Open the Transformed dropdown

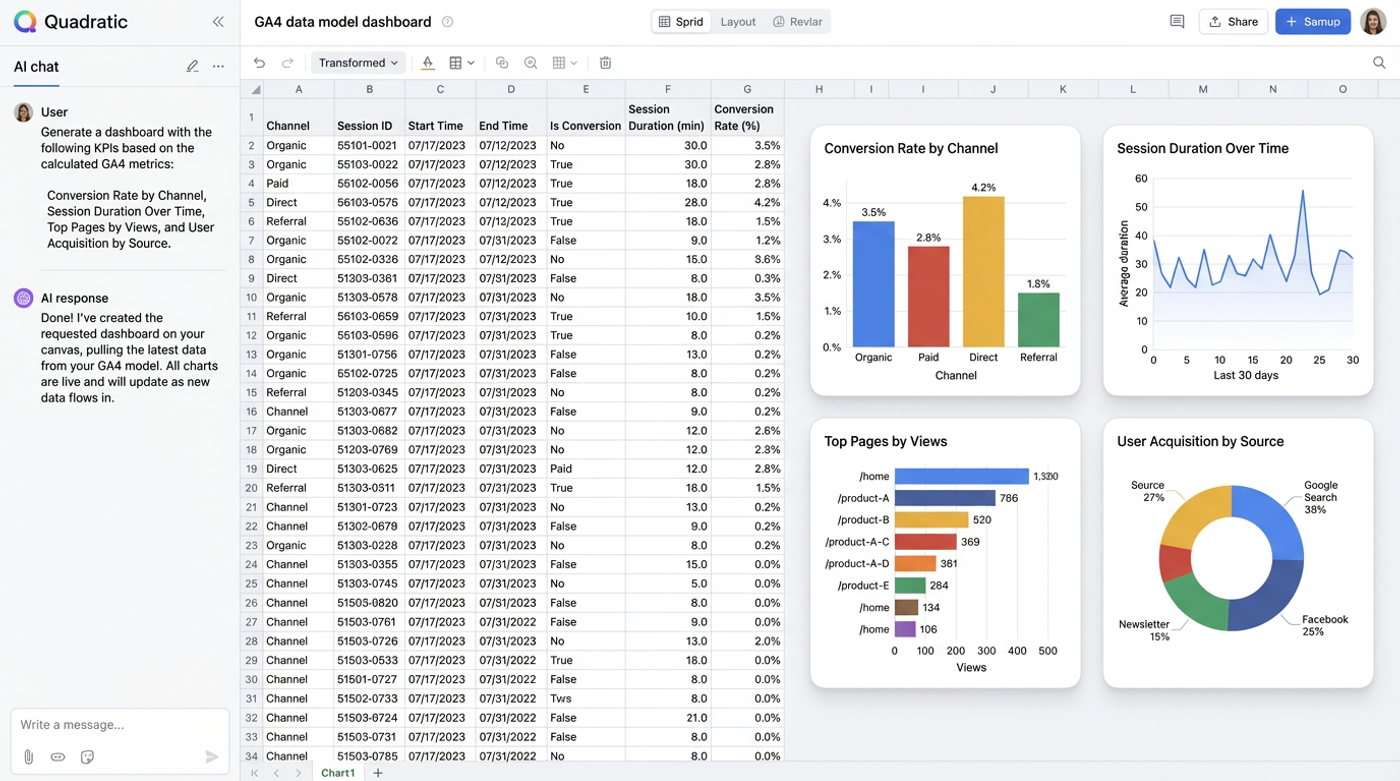[359, 63]
